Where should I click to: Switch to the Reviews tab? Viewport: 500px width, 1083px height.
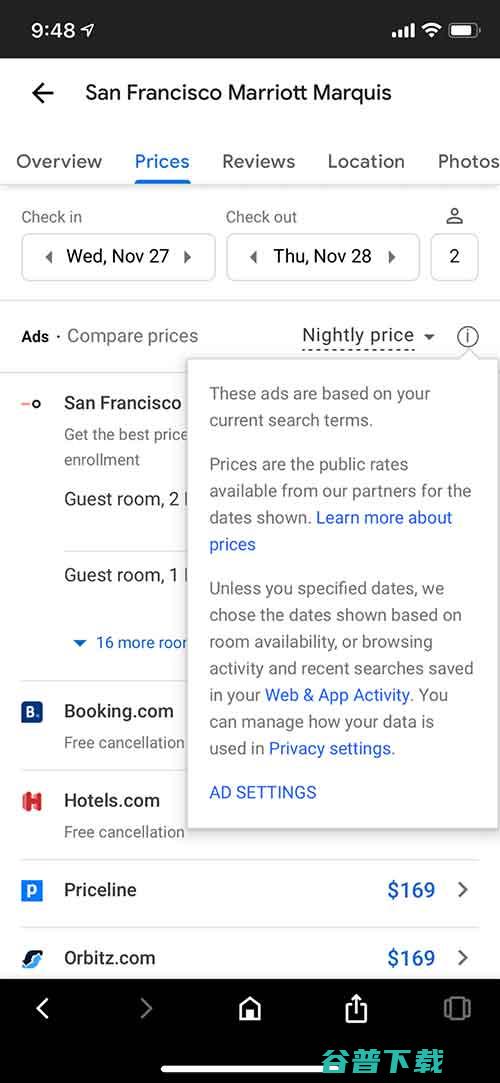(258, 162)
